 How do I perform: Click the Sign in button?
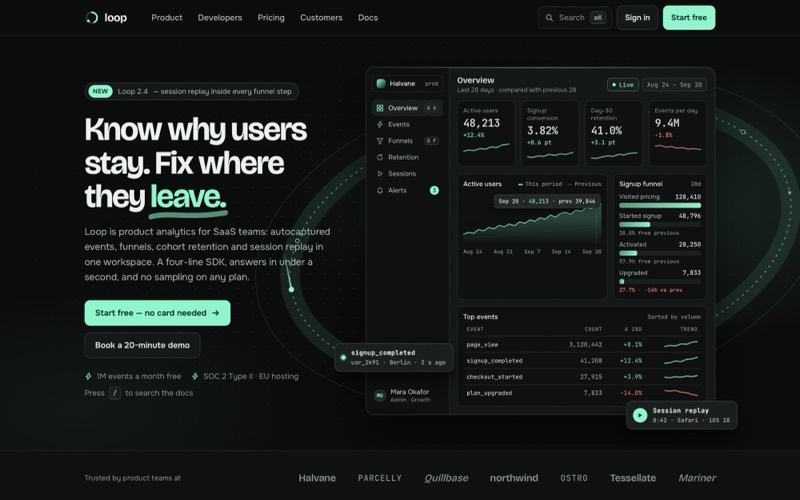[637, 18]
